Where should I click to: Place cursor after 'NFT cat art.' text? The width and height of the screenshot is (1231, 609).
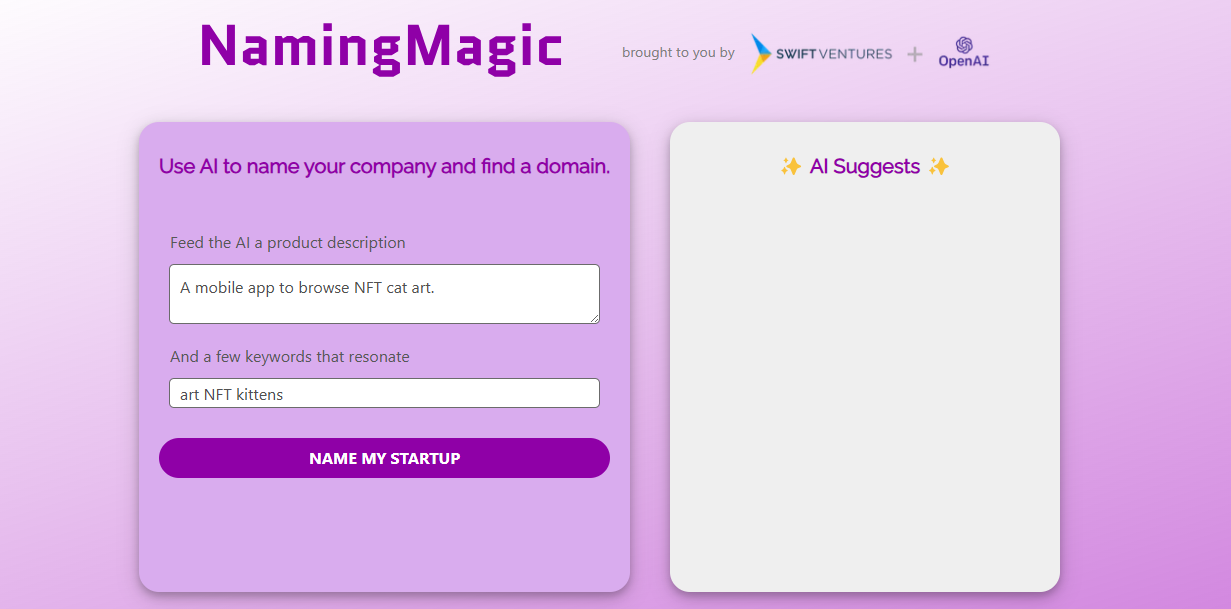(x=437, y=288)
